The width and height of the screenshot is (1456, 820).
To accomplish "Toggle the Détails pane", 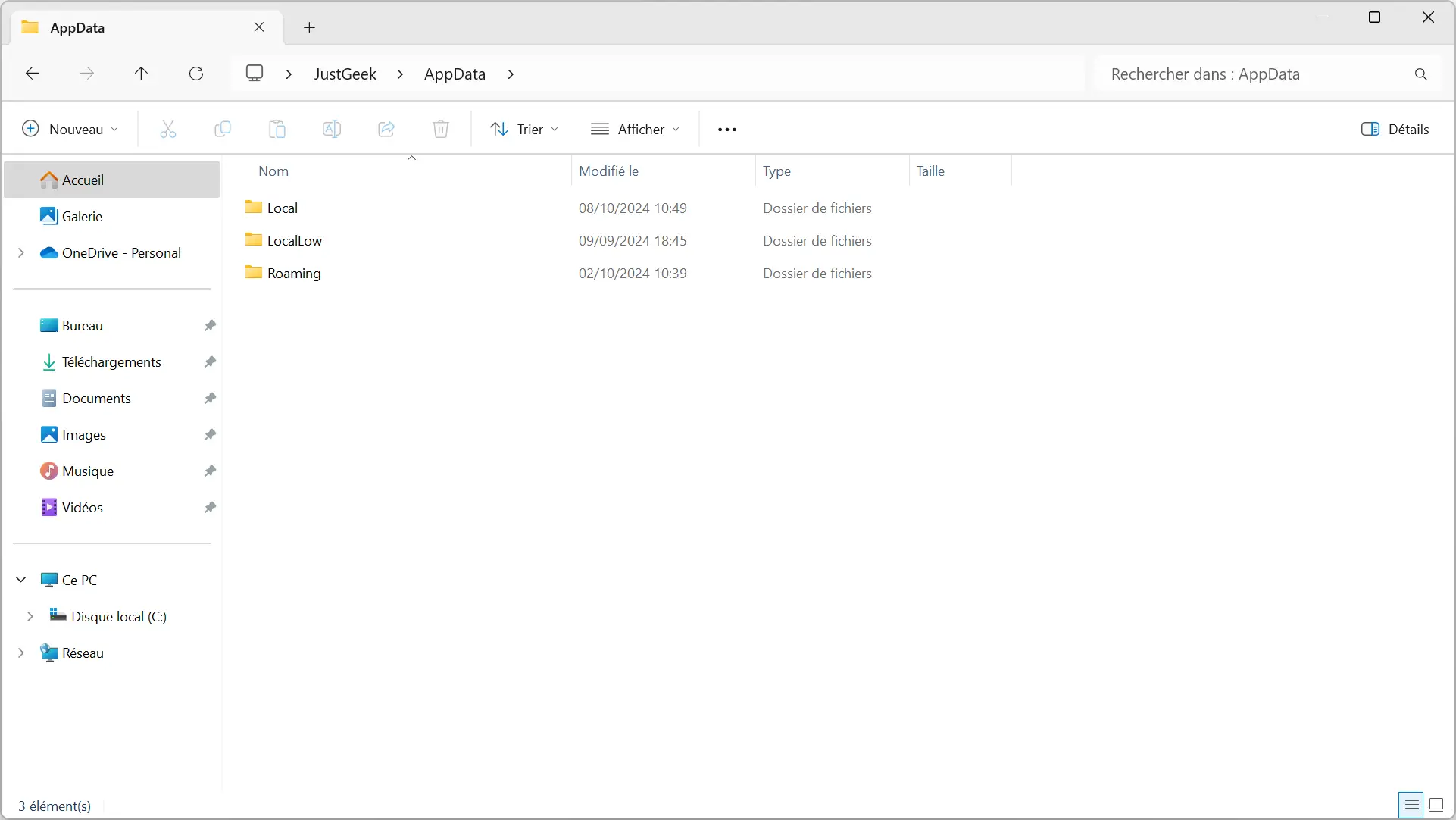I will point(1395,130).
